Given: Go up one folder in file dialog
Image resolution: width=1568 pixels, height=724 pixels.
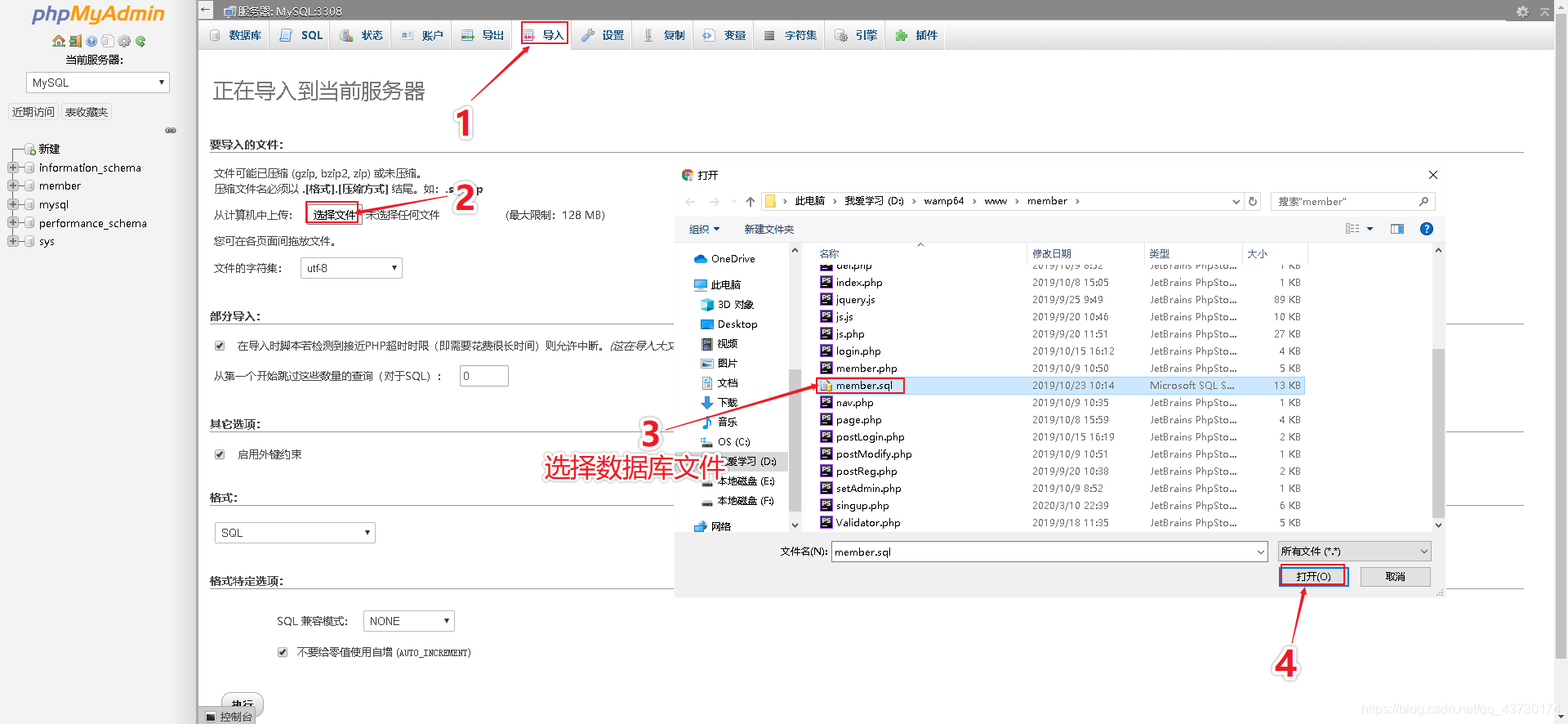Looking at the screenshot, I should (x=750, y=201).
